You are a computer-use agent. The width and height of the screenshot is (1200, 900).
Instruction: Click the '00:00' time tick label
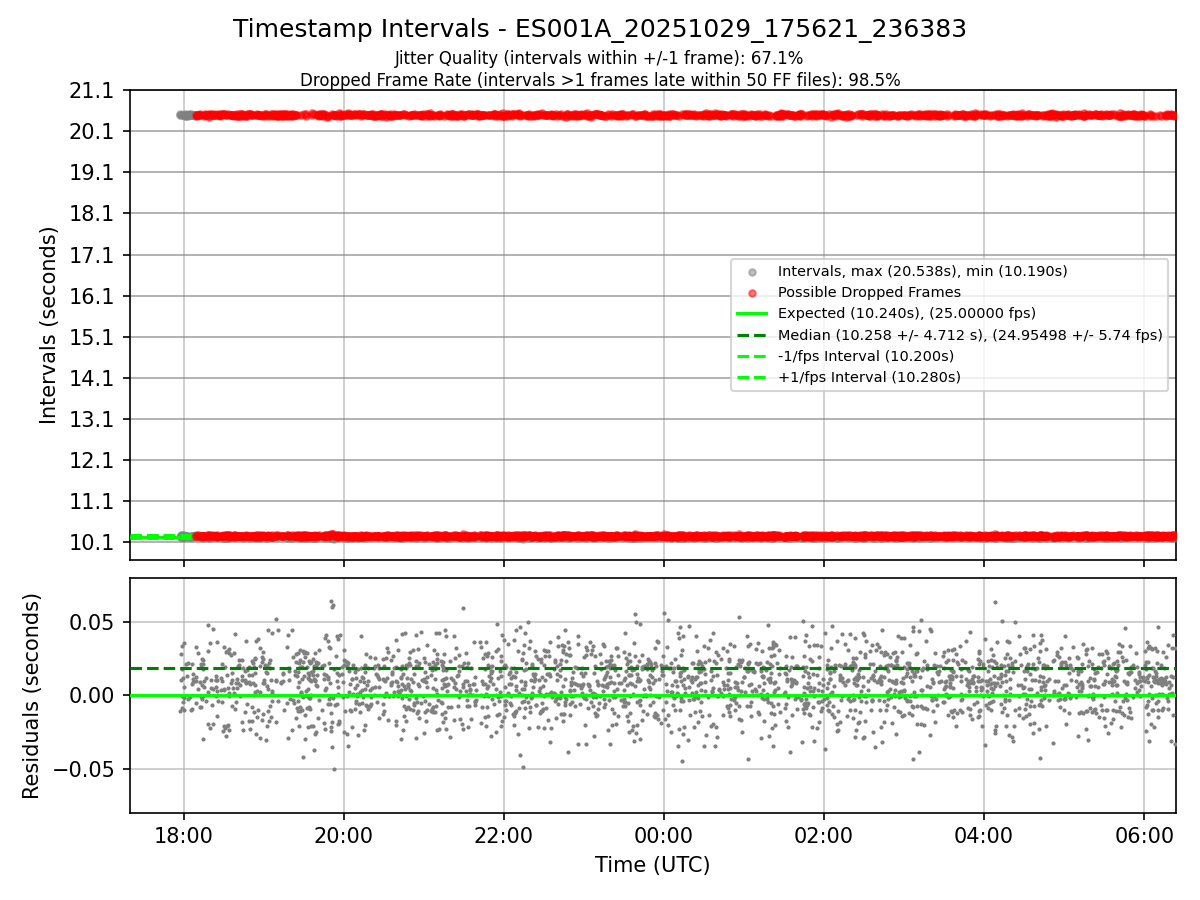click(663, 835)
